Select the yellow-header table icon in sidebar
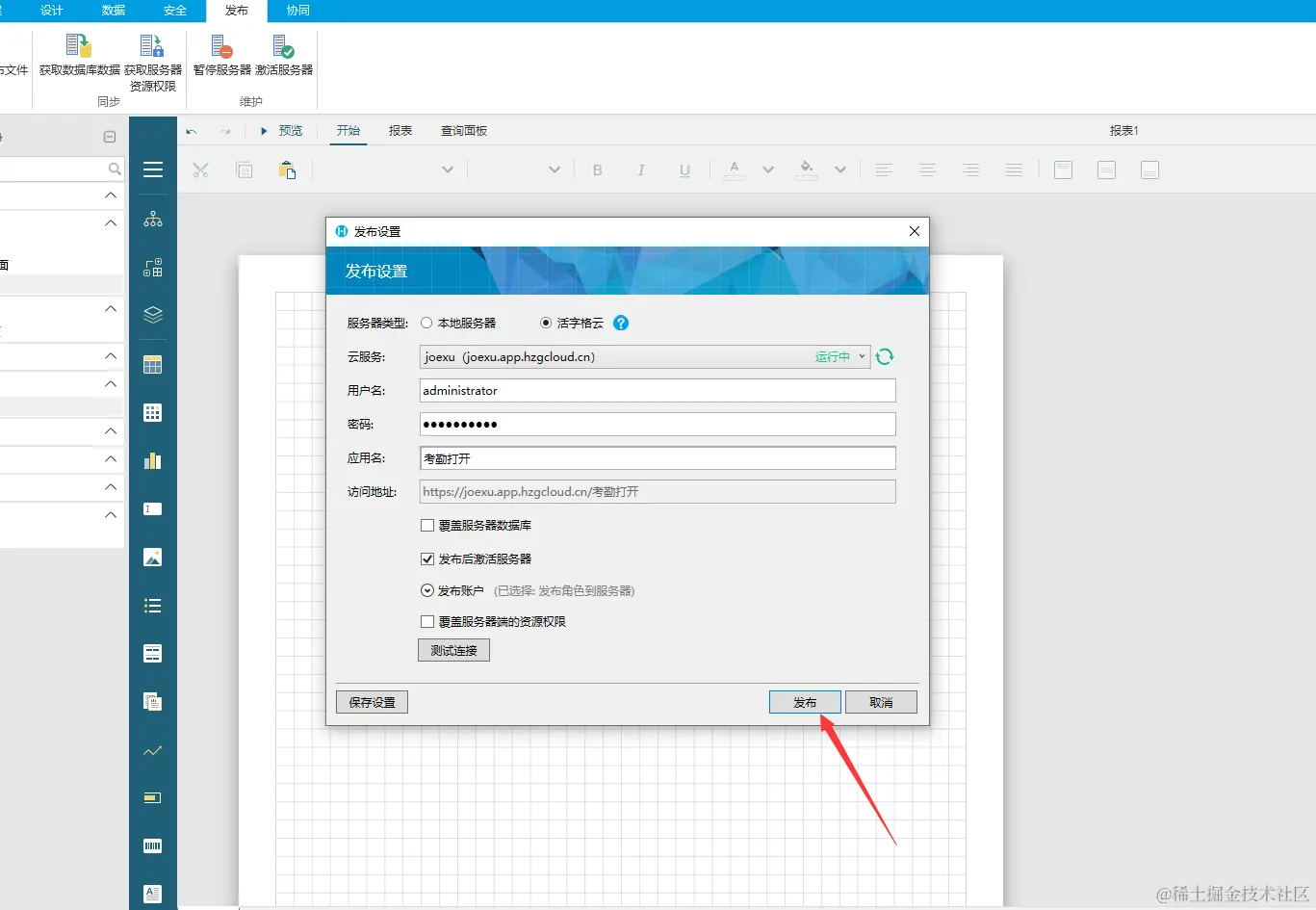 tap(153, 365)
